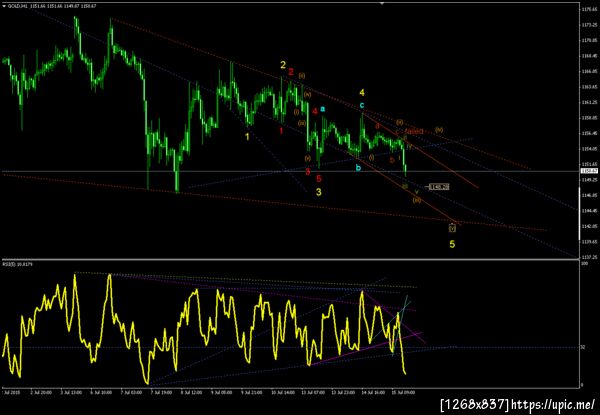This screenshot has width=600, height=415.
Task: Click the '9 Jul 21:00' time axis label
Action: (x=251, y=392)
